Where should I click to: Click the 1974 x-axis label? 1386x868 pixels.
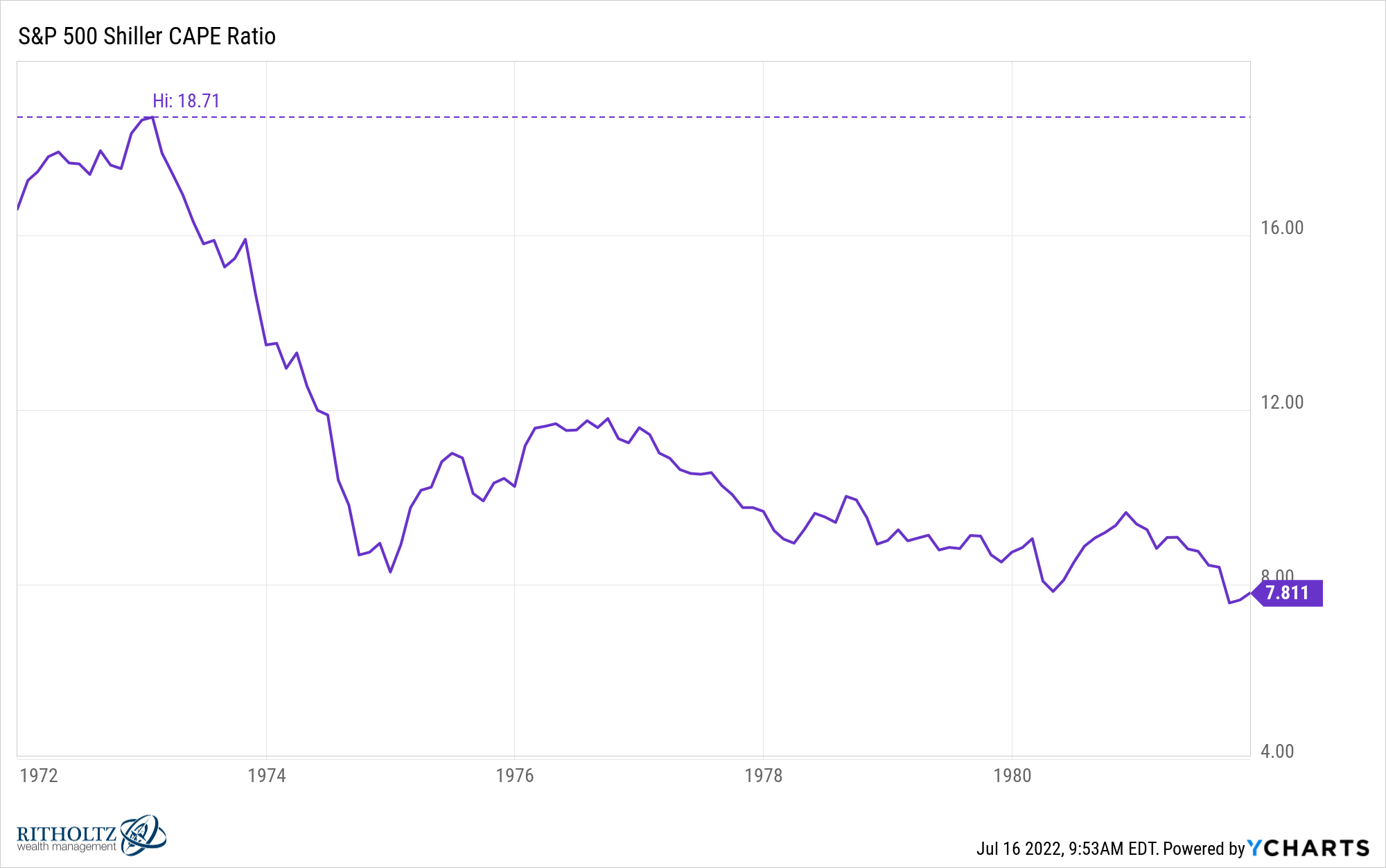[x=267, y=775]
